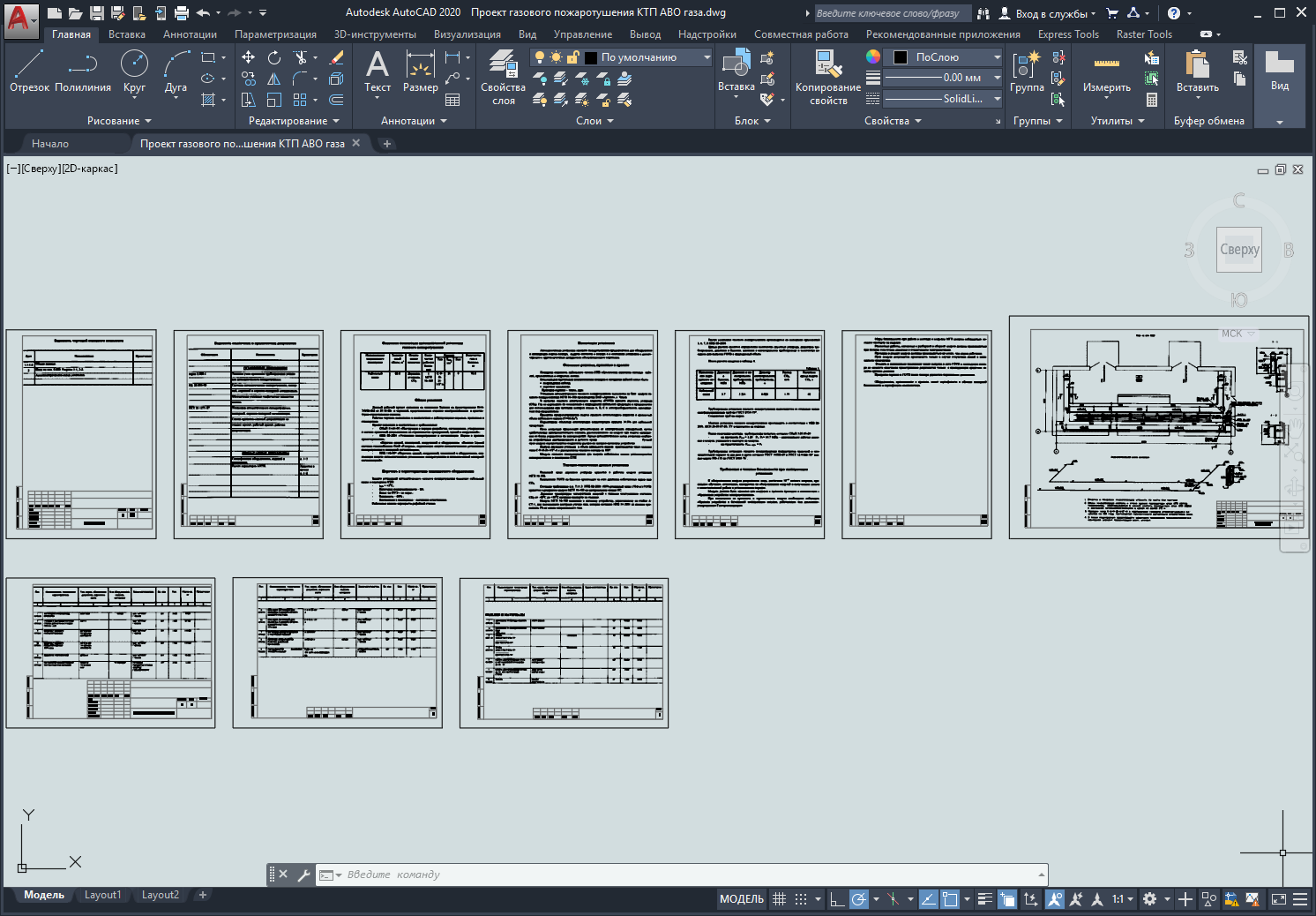Click the Текст annotation tool
Screen dimensions: 1316x916
378,71
